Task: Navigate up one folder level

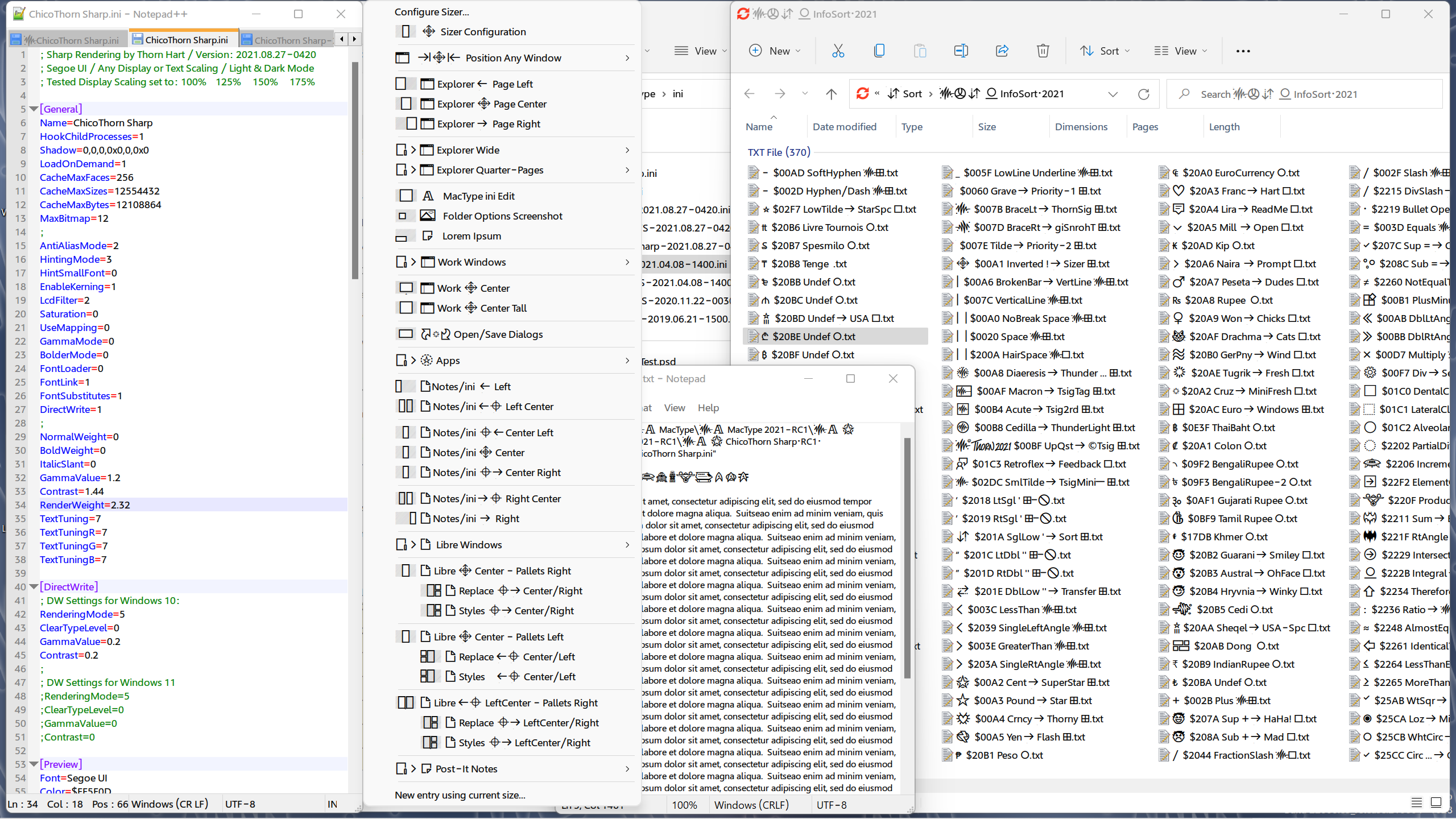Action: click(830, 94)
